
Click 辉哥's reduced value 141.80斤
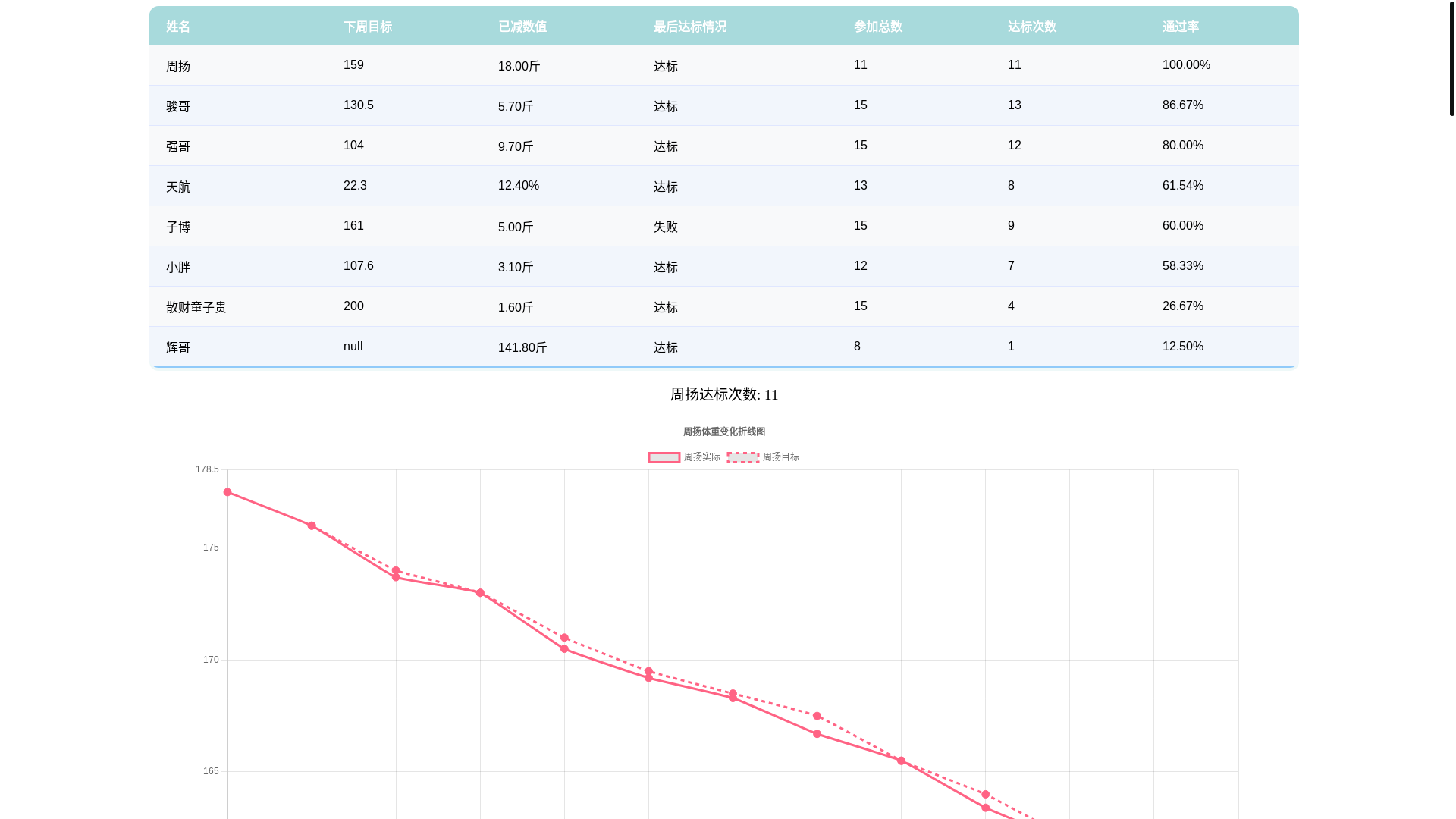(x=522, y=348)
